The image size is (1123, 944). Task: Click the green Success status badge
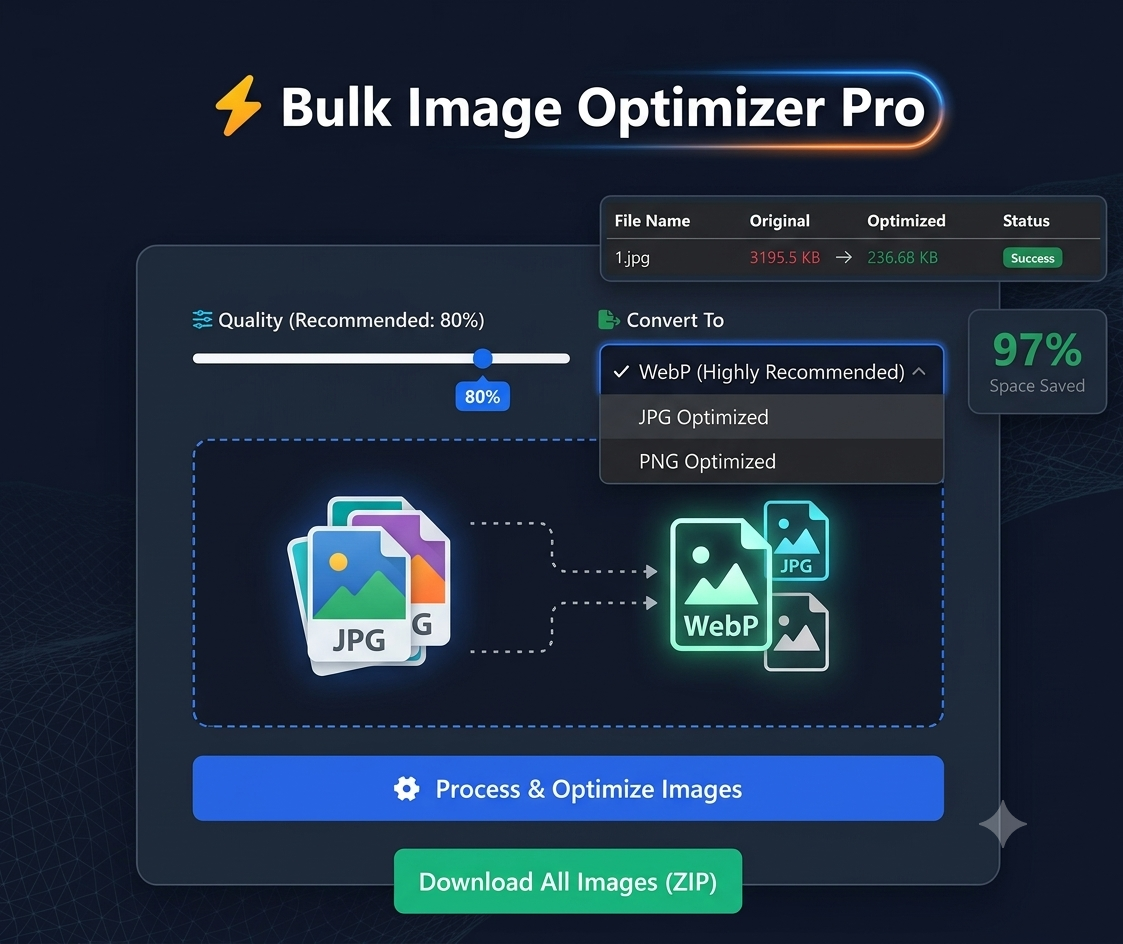(x=1032, y=258)
